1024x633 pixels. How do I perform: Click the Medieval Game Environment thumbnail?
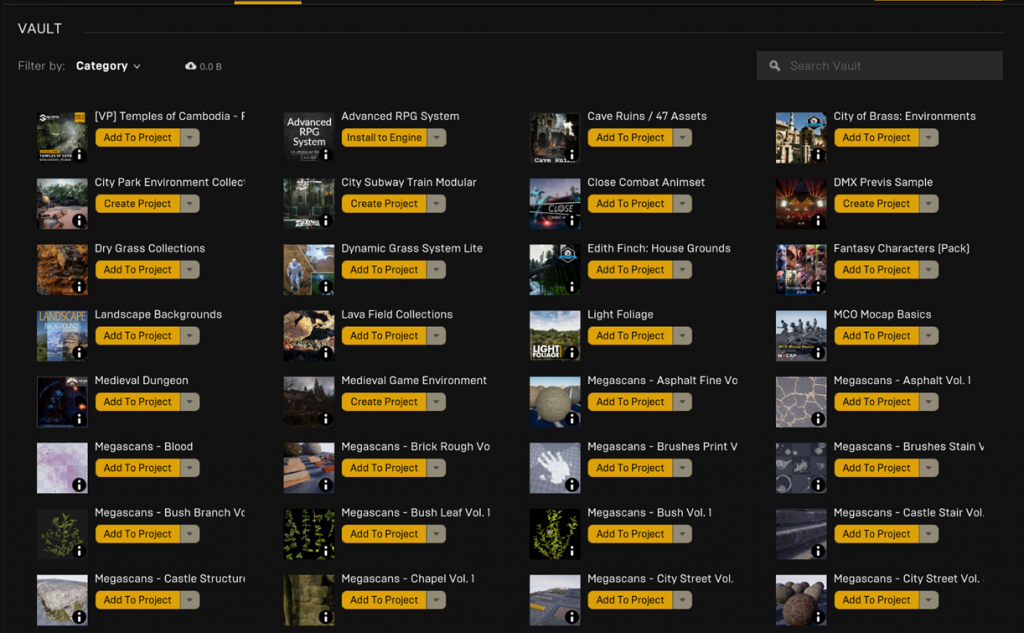[308, 402]
